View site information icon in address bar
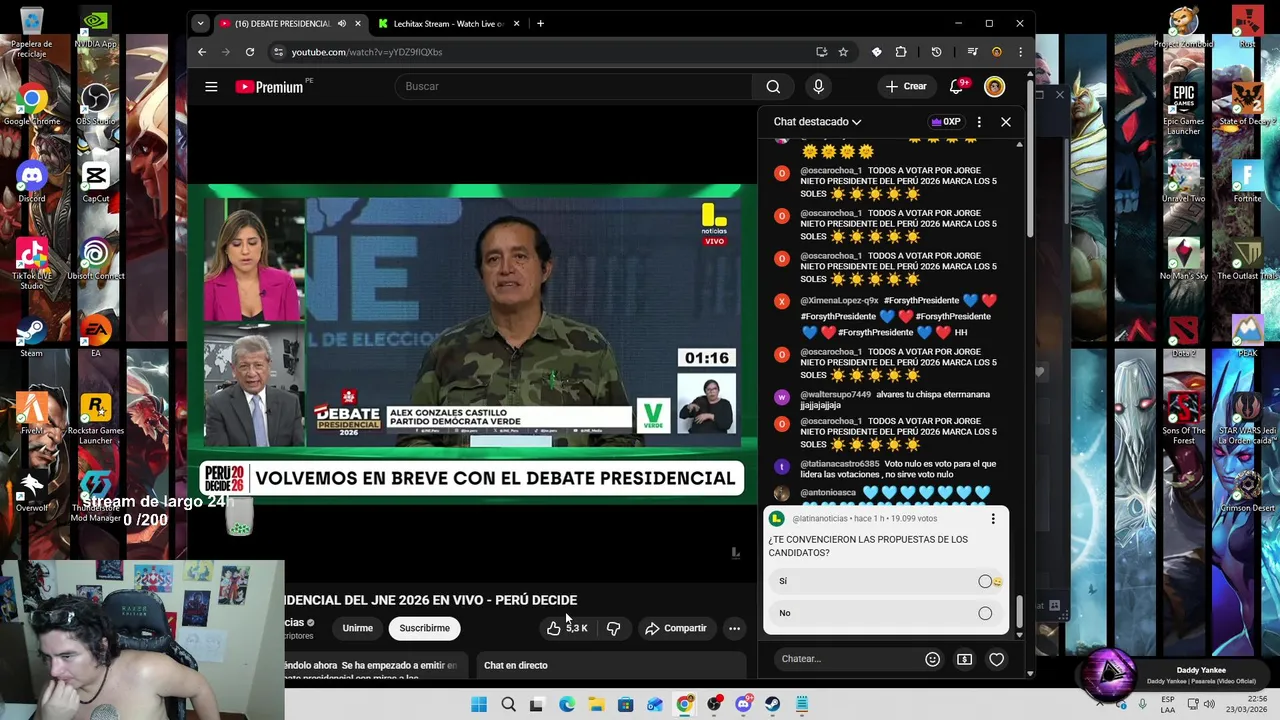Image resolution: width=1280 pixels, height=720 pixels. [x=279, y=52]
